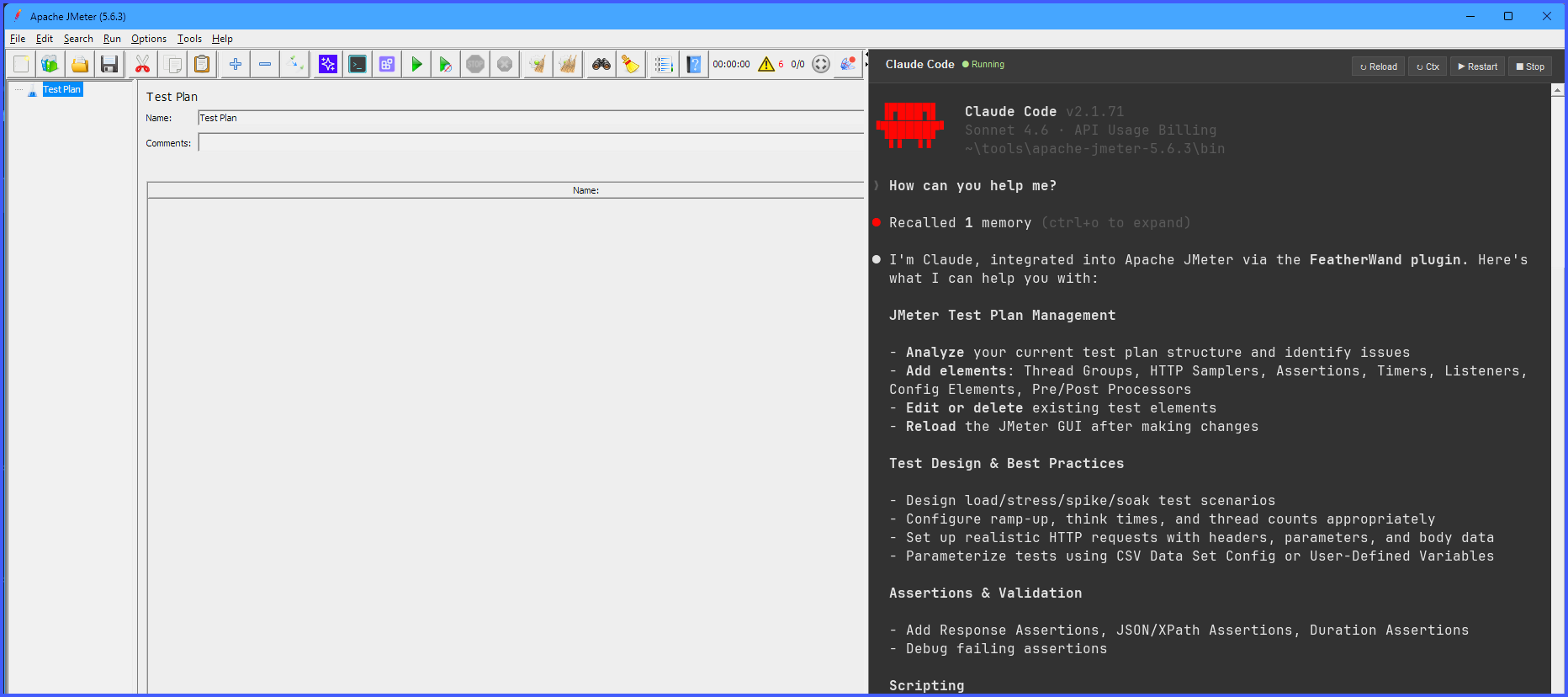Save the test plan with floppy icon
The image size is (1568, 697).
[109, 64]
